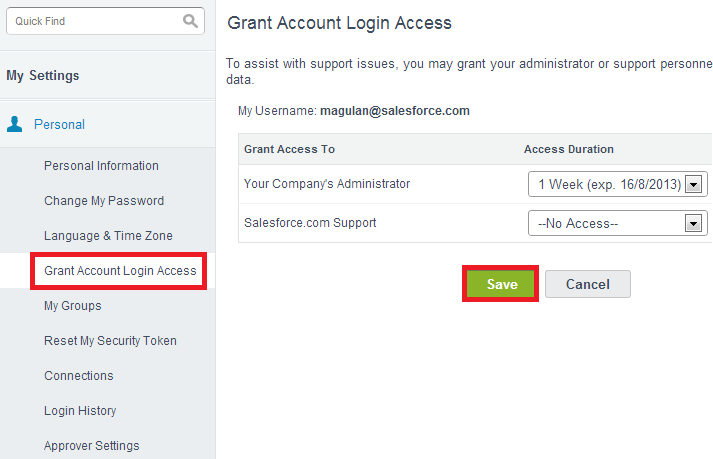Viewport: 713px width, 459px height.
Task: Go to Reset My Security Token
Action: (x=110, y=341)
